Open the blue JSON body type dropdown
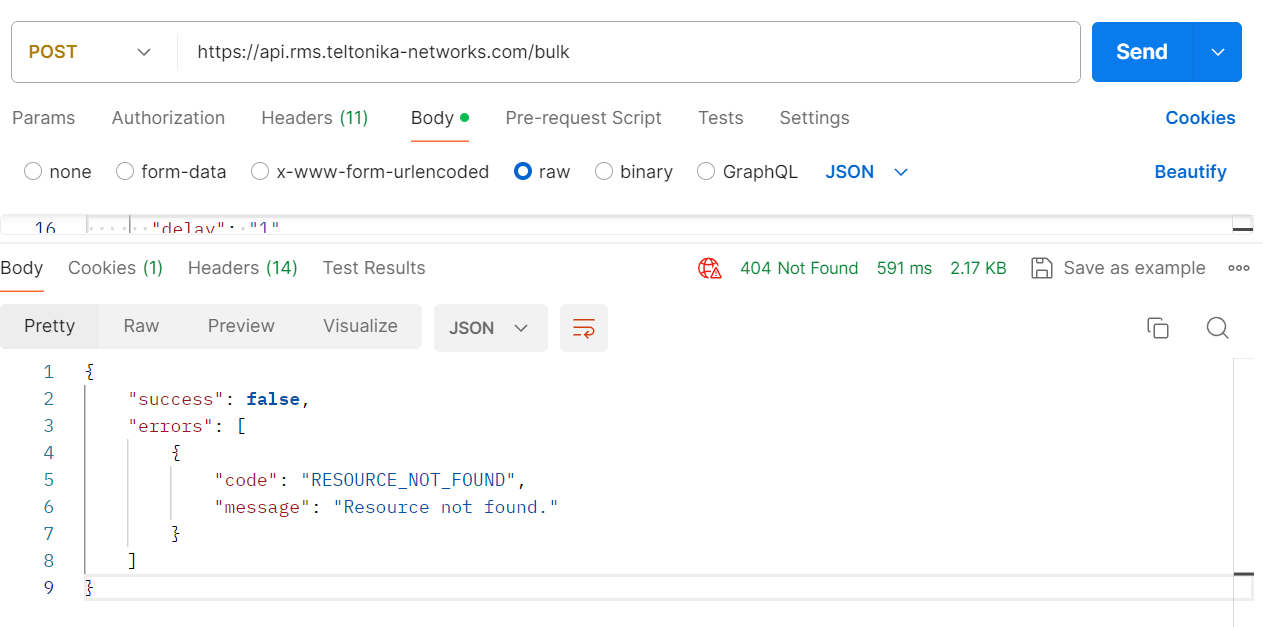The width and height of the screenshot is (1263, 627). 866,172
